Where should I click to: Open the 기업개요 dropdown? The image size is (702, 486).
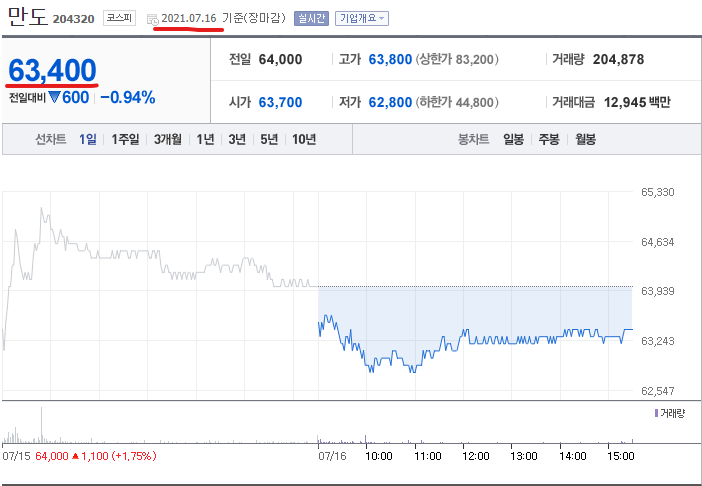tap(362, 18)
